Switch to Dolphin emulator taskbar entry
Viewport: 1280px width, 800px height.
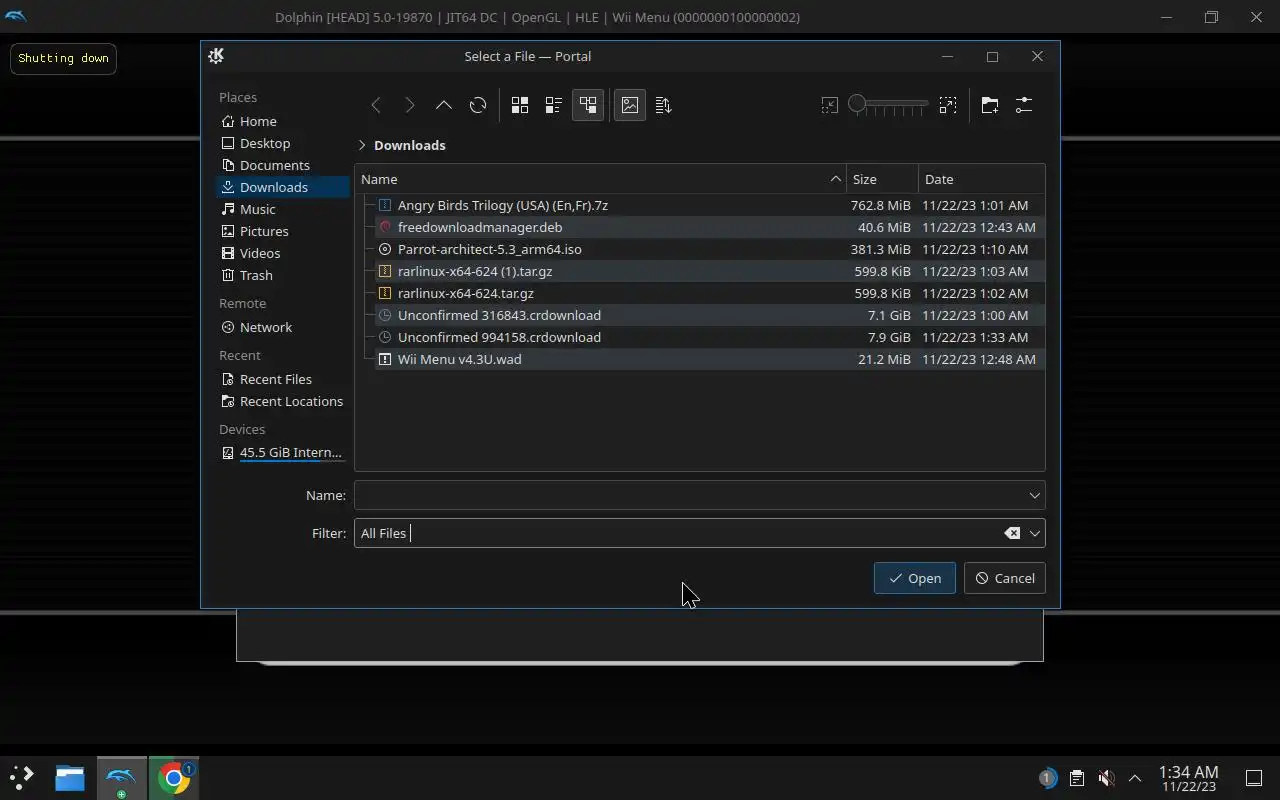(121, 777)
